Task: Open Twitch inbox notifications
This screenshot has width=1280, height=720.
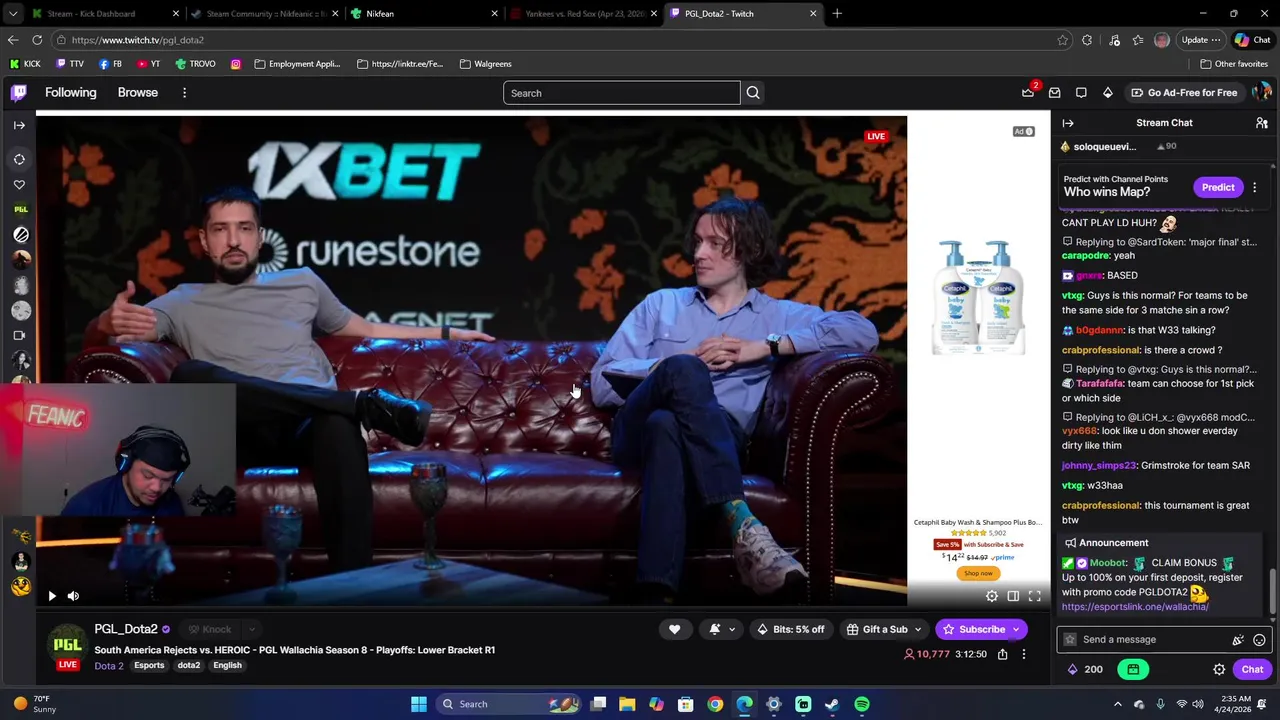Action: click(x=1054, y=92)
